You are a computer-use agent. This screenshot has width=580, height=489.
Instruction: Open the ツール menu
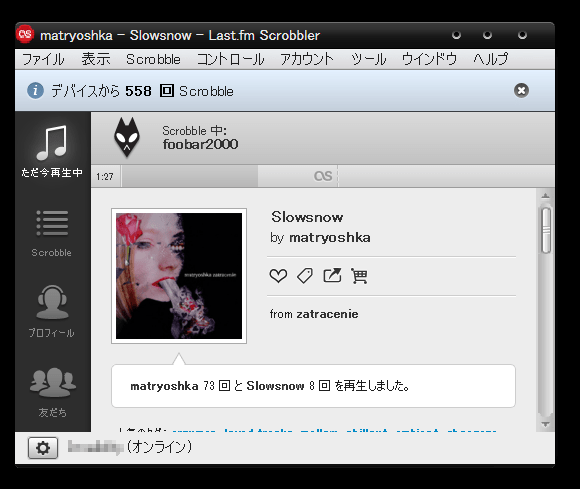(x=368, y=59)
